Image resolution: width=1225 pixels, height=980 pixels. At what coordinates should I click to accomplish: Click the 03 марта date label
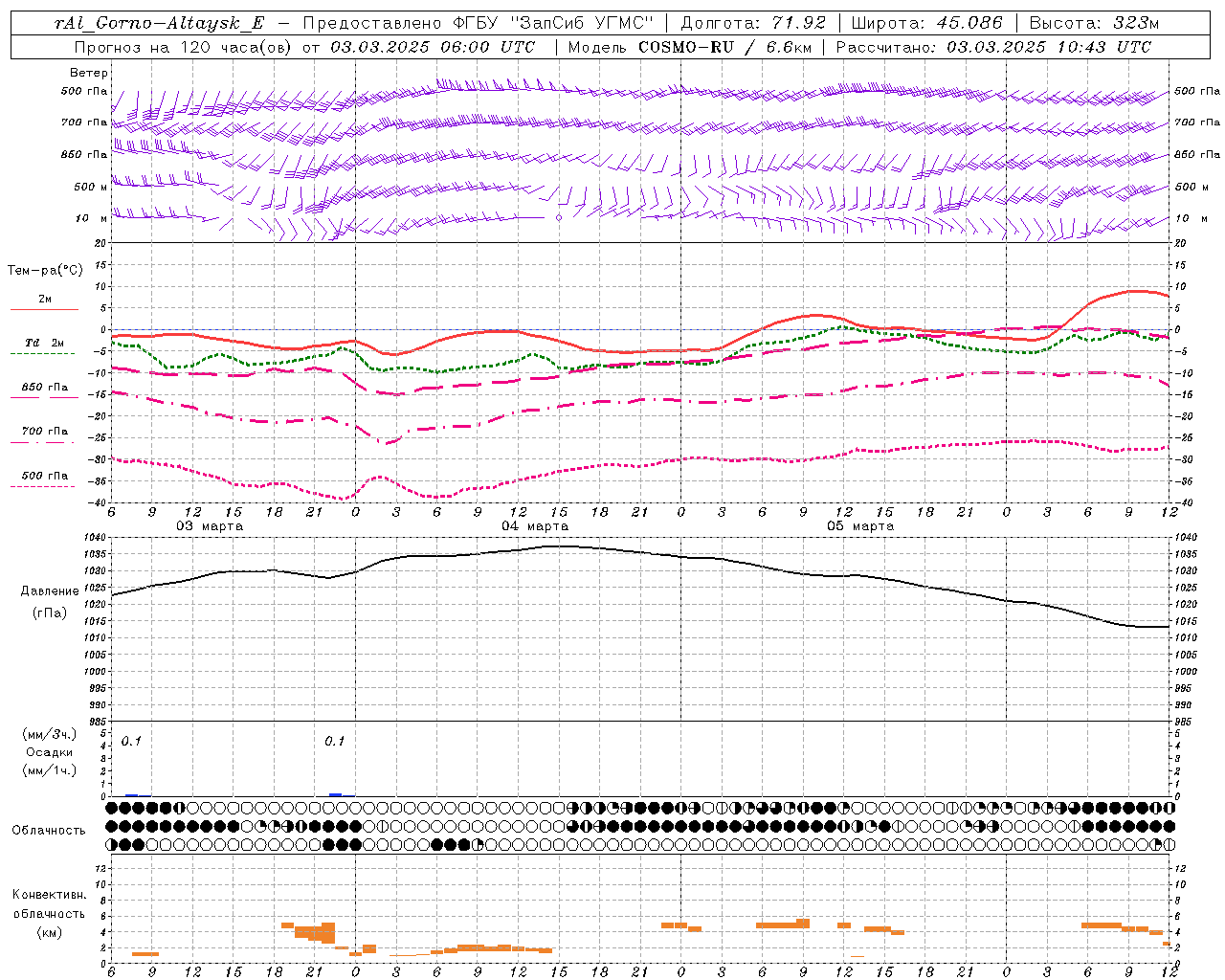coord(210,526)
